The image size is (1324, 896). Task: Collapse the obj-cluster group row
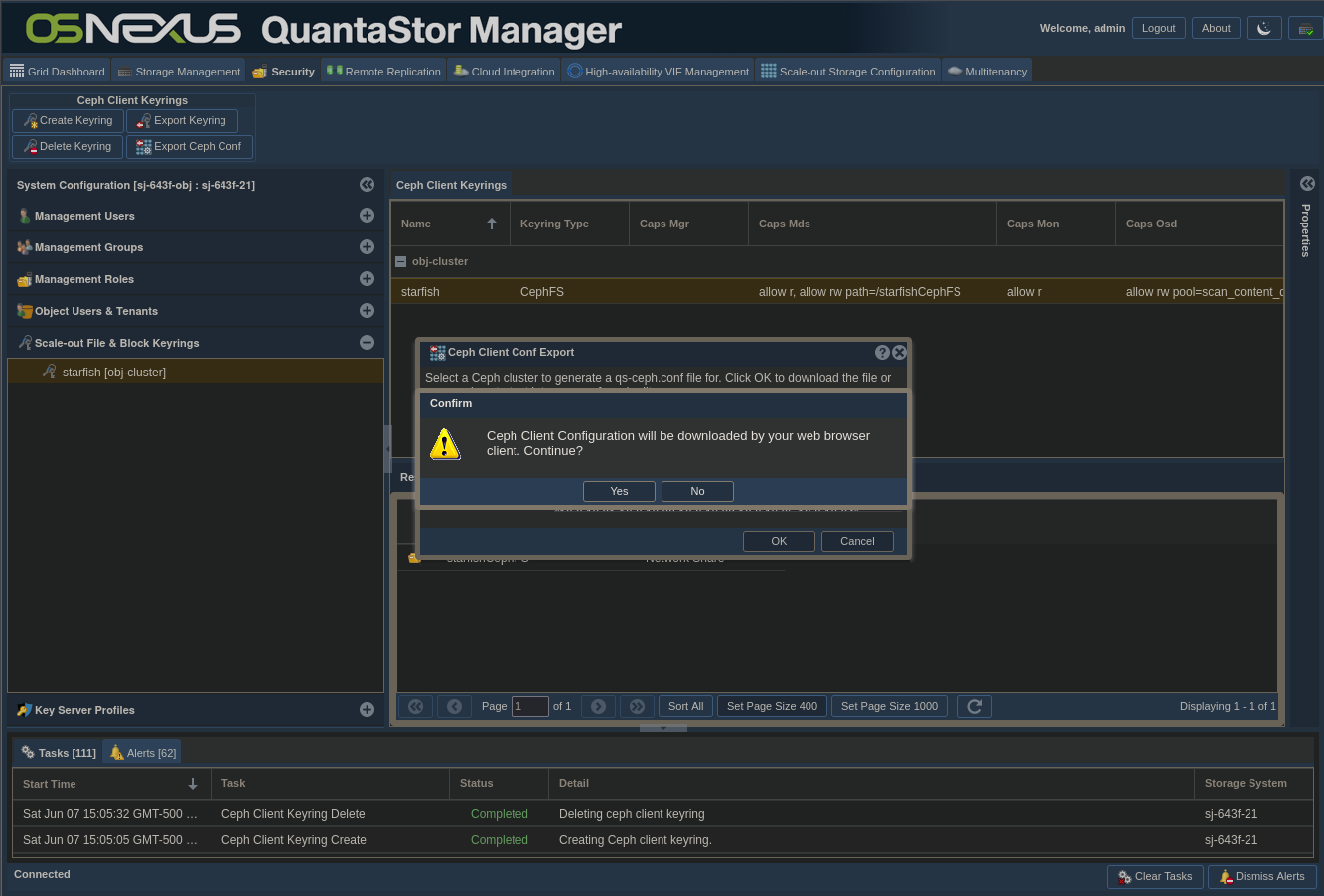click(x=401, y=261)
